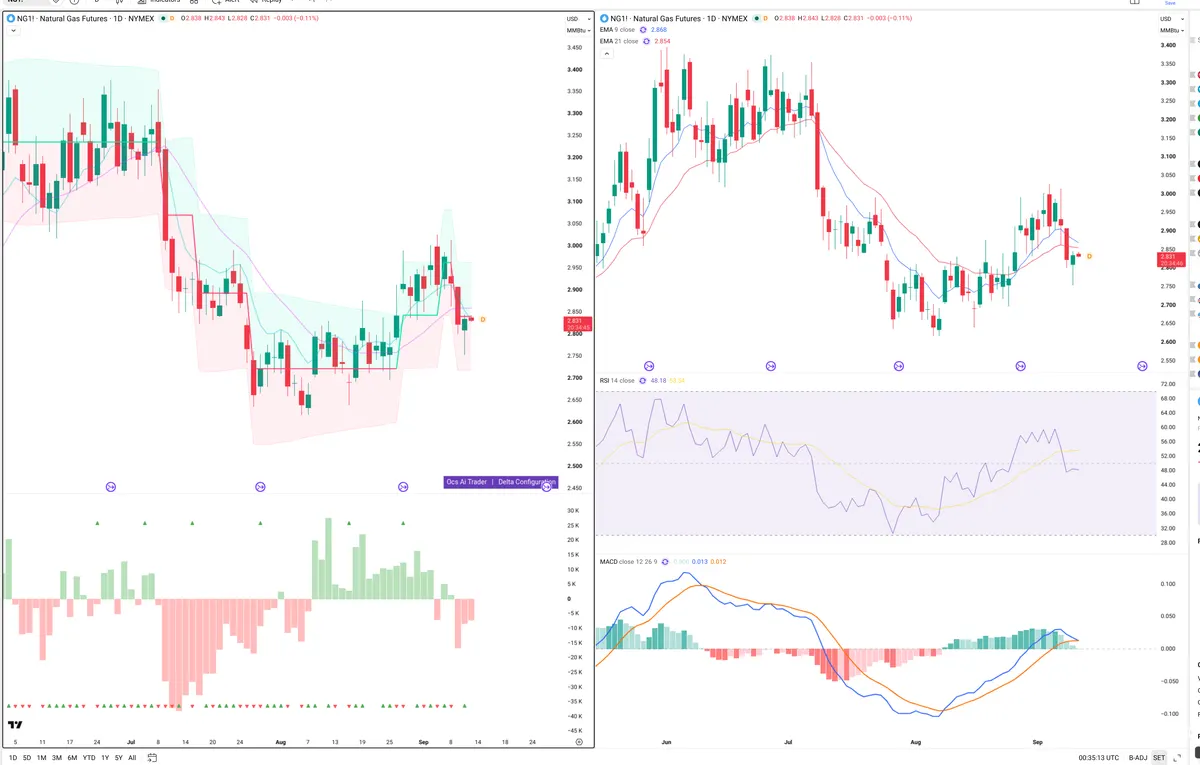This screenshot has width=1200, height=765.
Task: Click the EMA 21 close indicator label
Action: 618,41
